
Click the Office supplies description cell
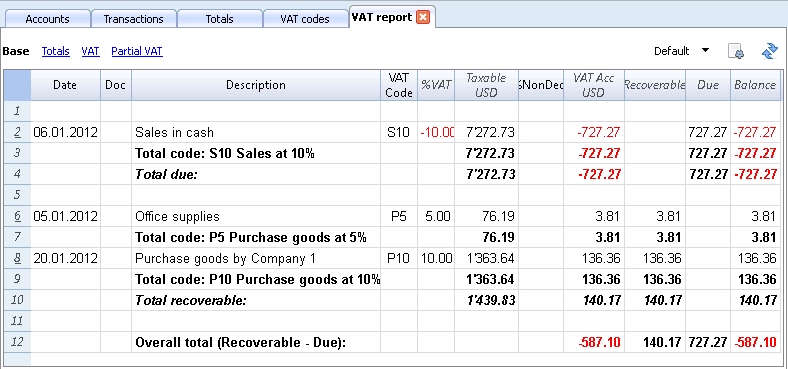tap(256, 216)
